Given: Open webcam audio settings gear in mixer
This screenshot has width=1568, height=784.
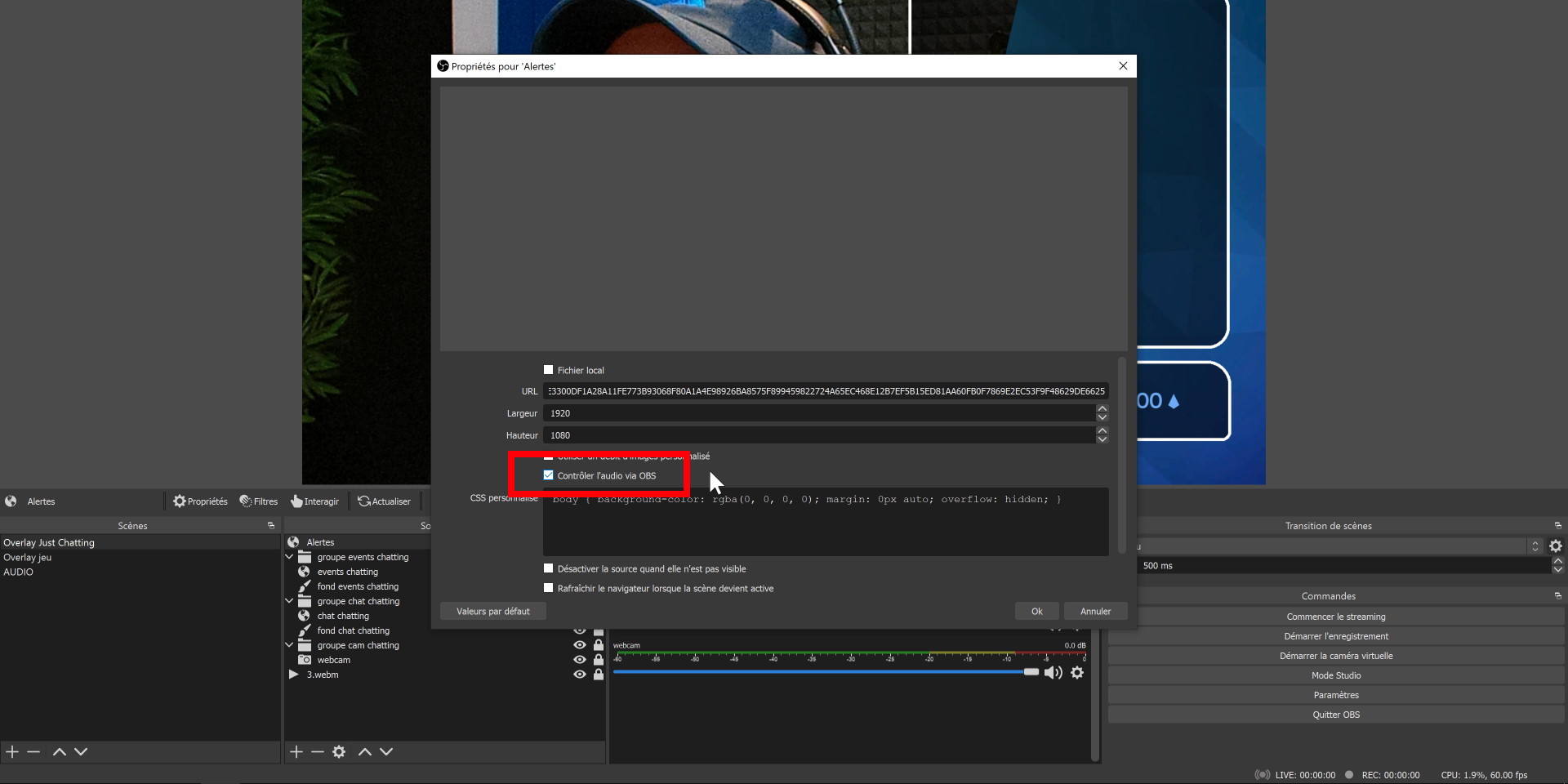Looking at the screenshot, I should 1077,672.
